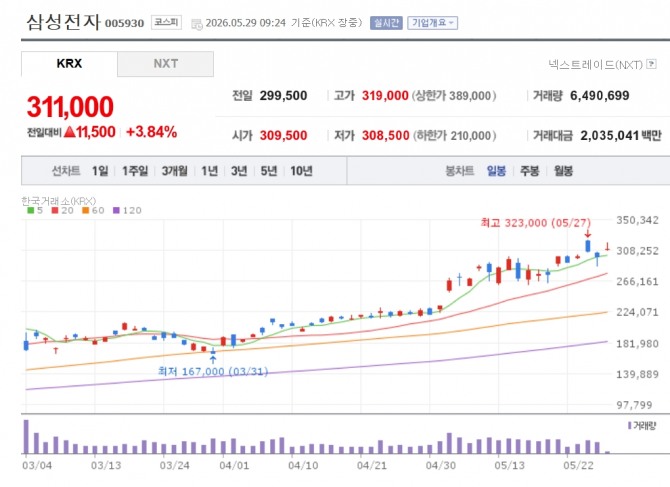Open the 기업개요 dropdown
Screen dimensions: 670x487
tap(432, 23)
